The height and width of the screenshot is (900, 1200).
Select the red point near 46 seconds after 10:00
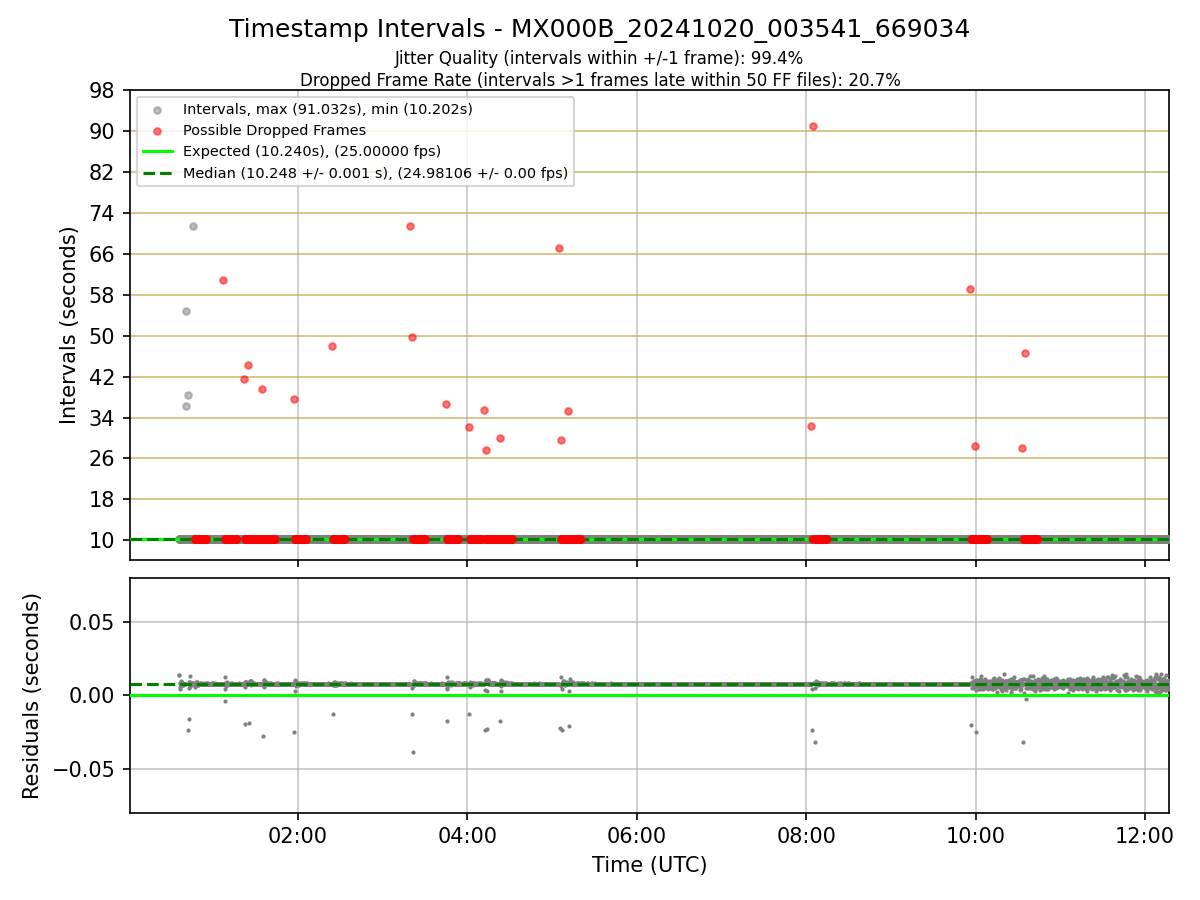click(x=1025, y=353)
